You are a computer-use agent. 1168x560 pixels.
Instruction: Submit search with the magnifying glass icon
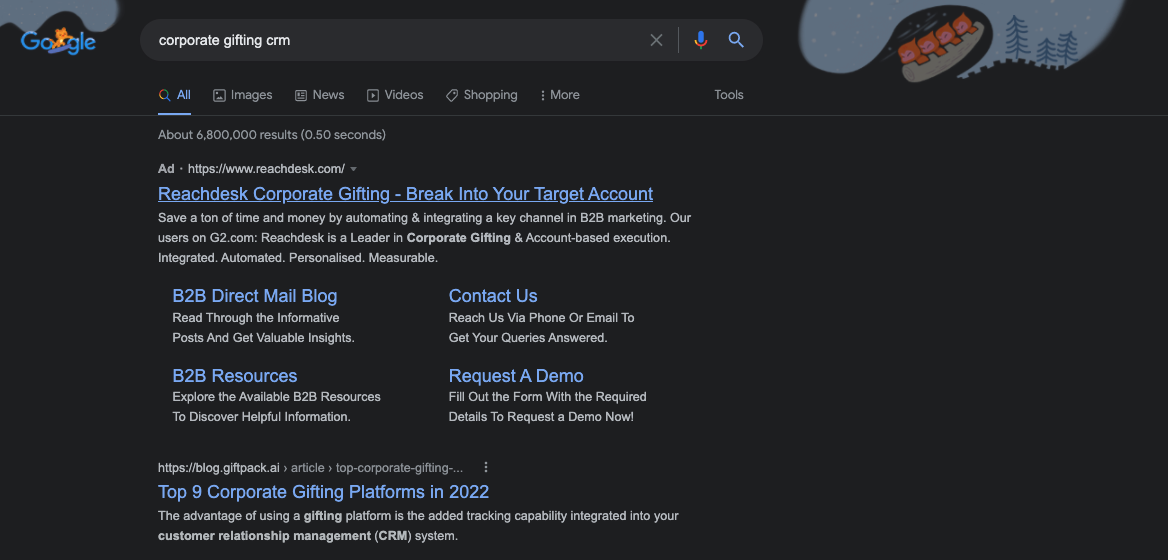click(736, 40)
